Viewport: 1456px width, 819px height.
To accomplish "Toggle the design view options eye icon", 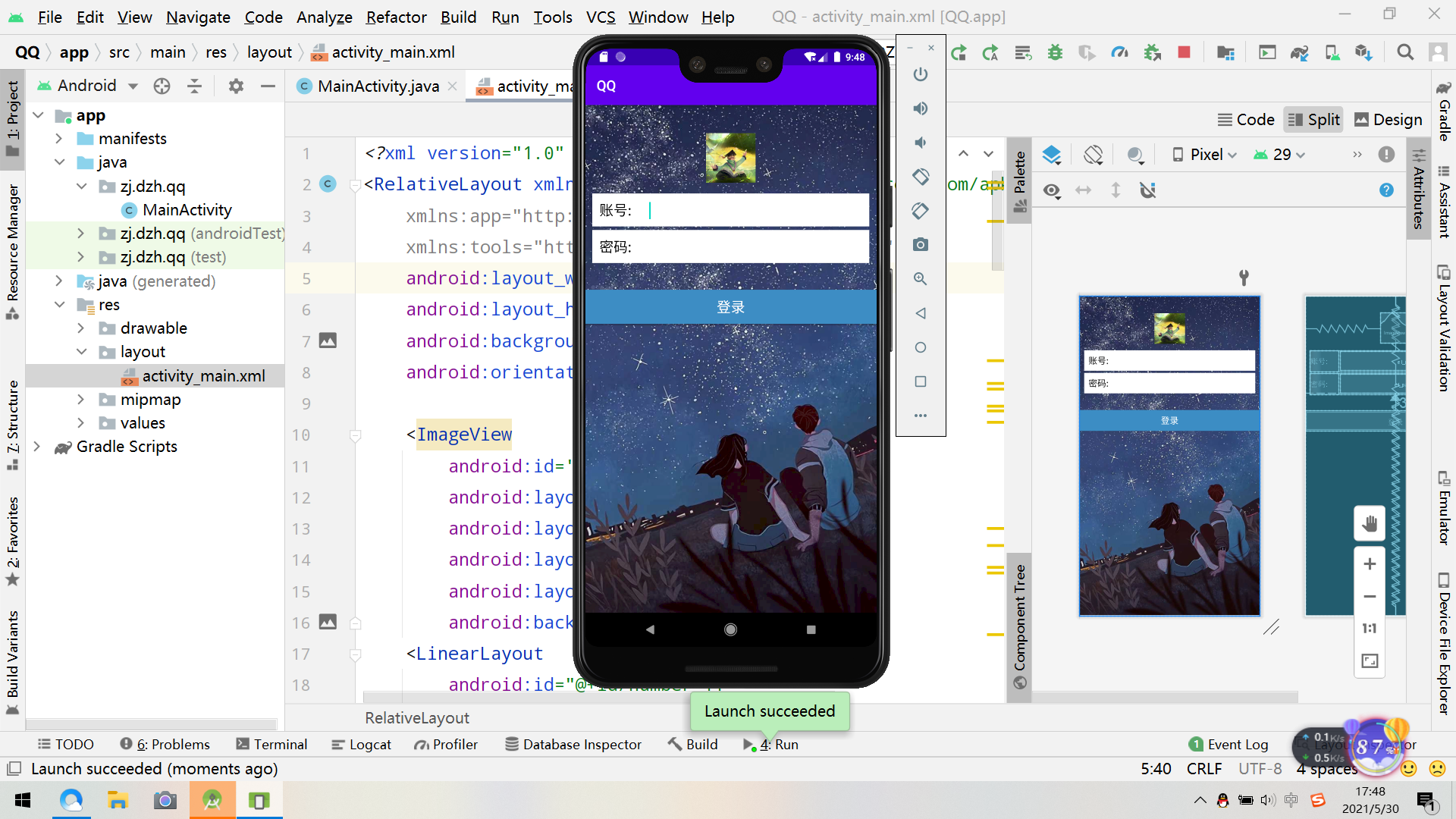I will 1052,190.
